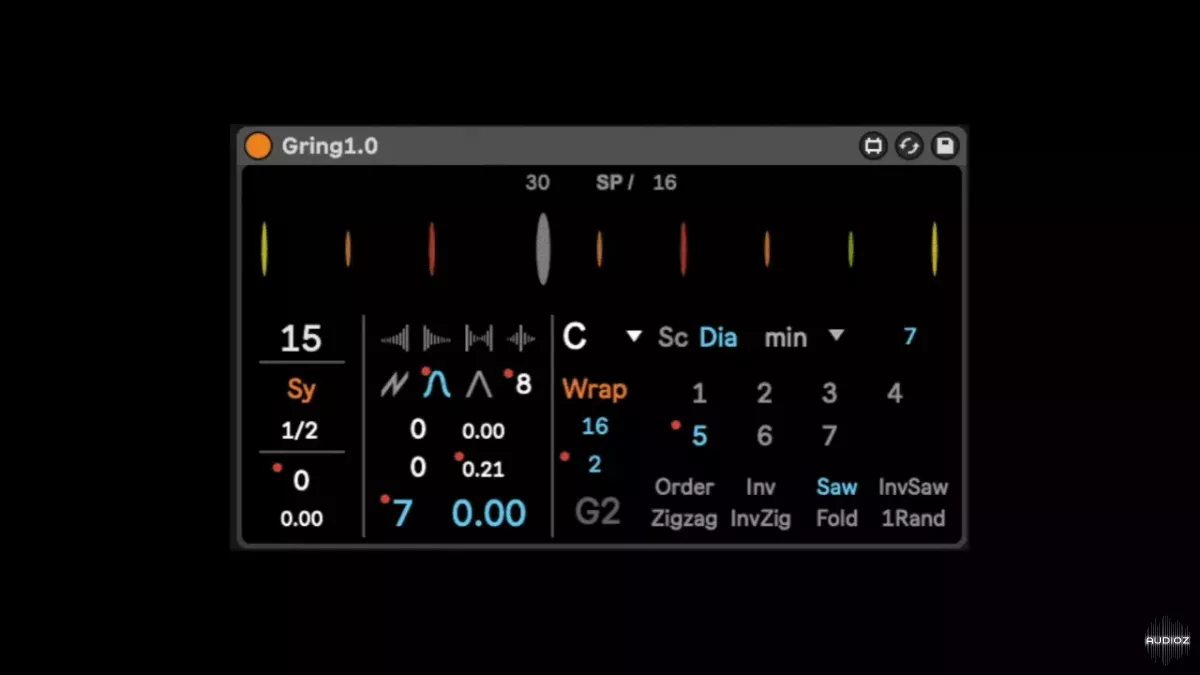Click the large 15 number box
Image resolution: width=1200 pixels, height=675 pixels.
pos(301,339)
